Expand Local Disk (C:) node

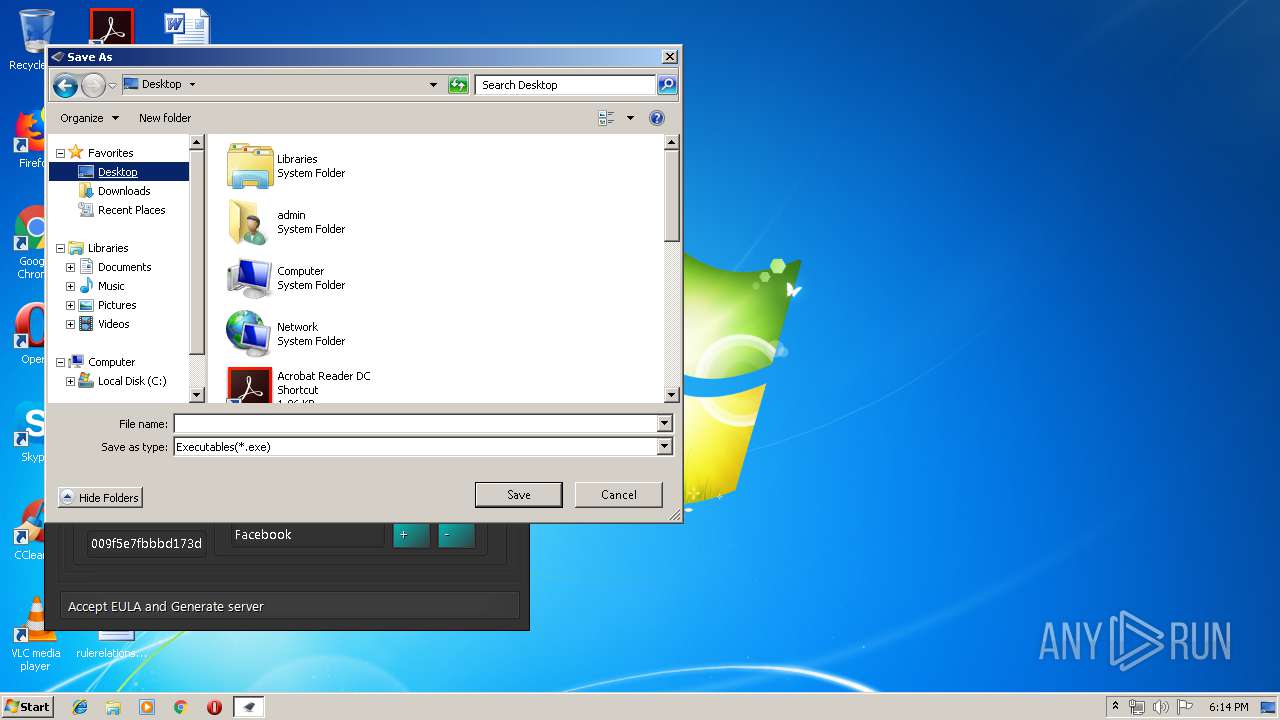(71, 381)
